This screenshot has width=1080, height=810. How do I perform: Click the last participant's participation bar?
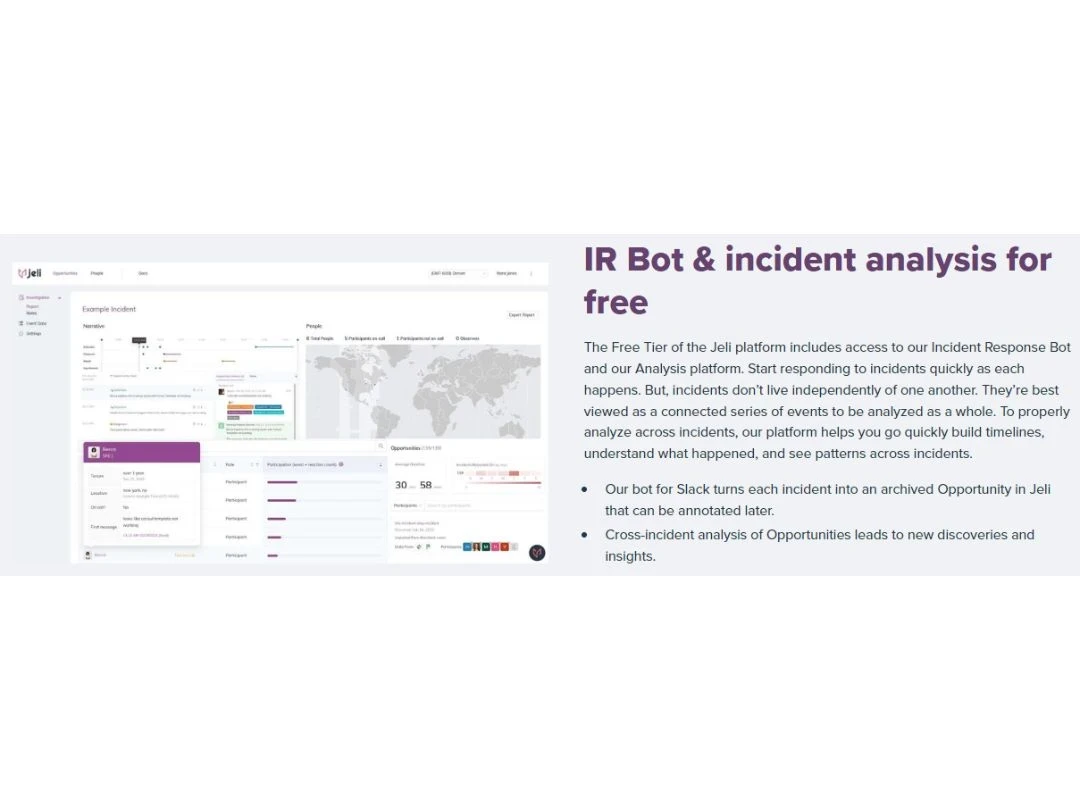click(x=273, y=555)
